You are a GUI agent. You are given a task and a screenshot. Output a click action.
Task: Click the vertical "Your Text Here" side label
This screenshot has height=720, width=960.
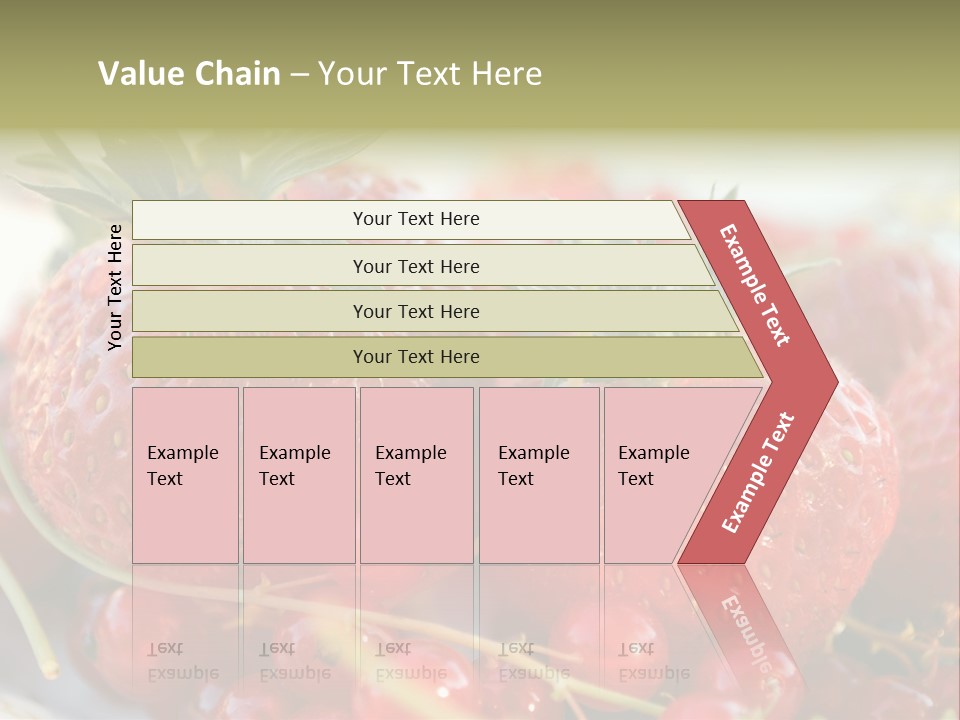pyautogui.click(x=116, y=287)
